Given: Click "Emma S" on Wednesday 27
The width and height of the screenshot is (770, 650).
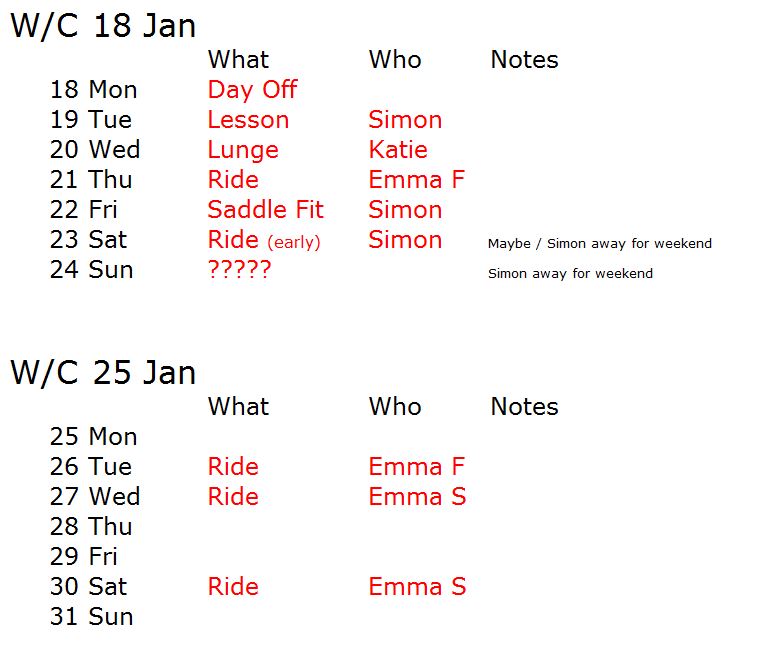Looking at the screenshot, I should tap(417, 497).
